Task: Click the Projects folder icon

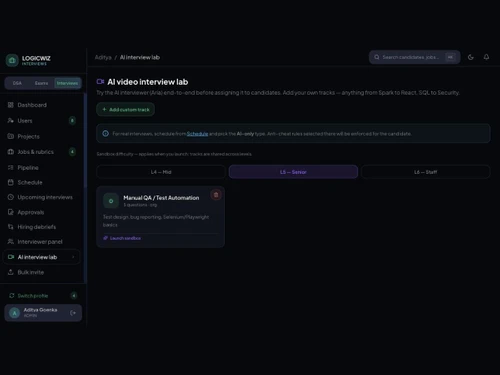Action: [x=11, y=136]
